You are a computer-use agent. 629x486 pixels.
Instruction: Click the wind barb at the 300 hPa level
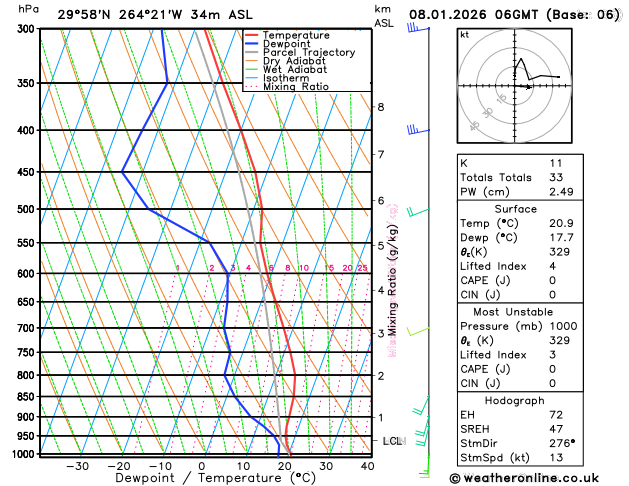pos(418,28)
